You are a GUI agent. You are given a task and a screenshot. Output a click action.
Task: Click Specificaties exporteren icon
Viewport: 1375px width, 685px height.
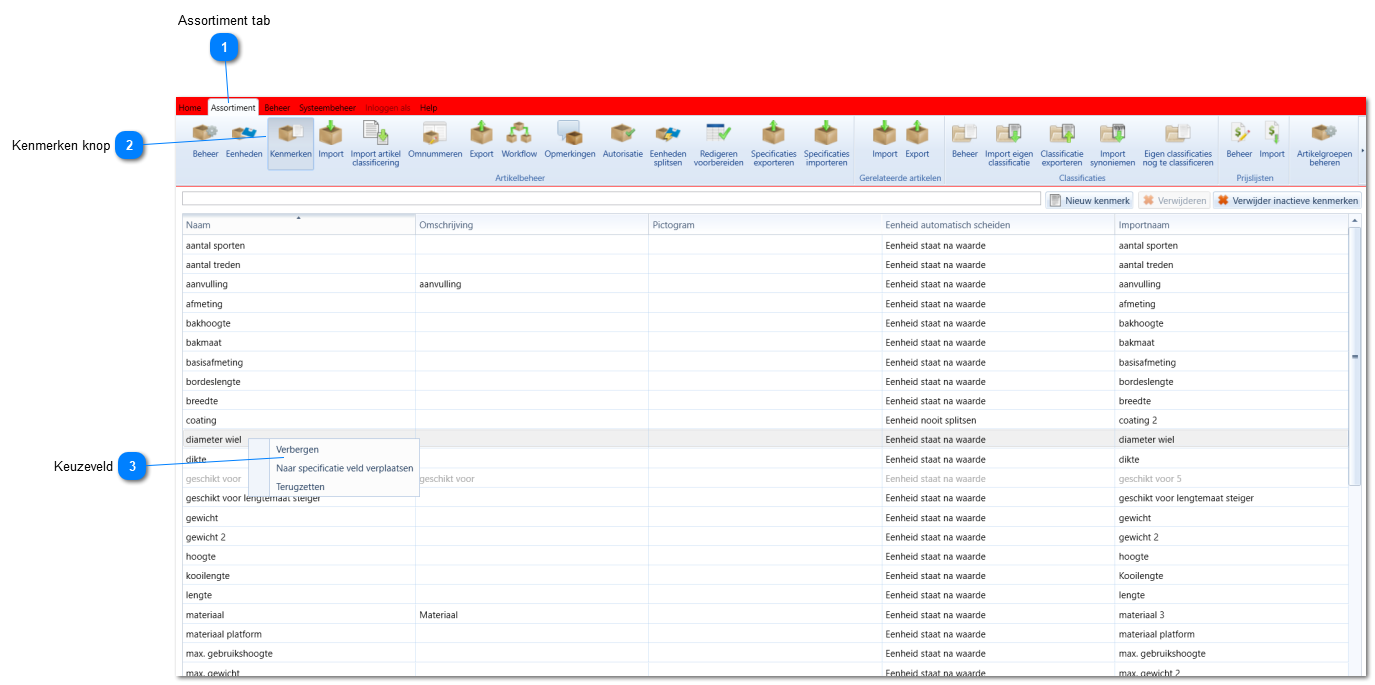(774, 144)
